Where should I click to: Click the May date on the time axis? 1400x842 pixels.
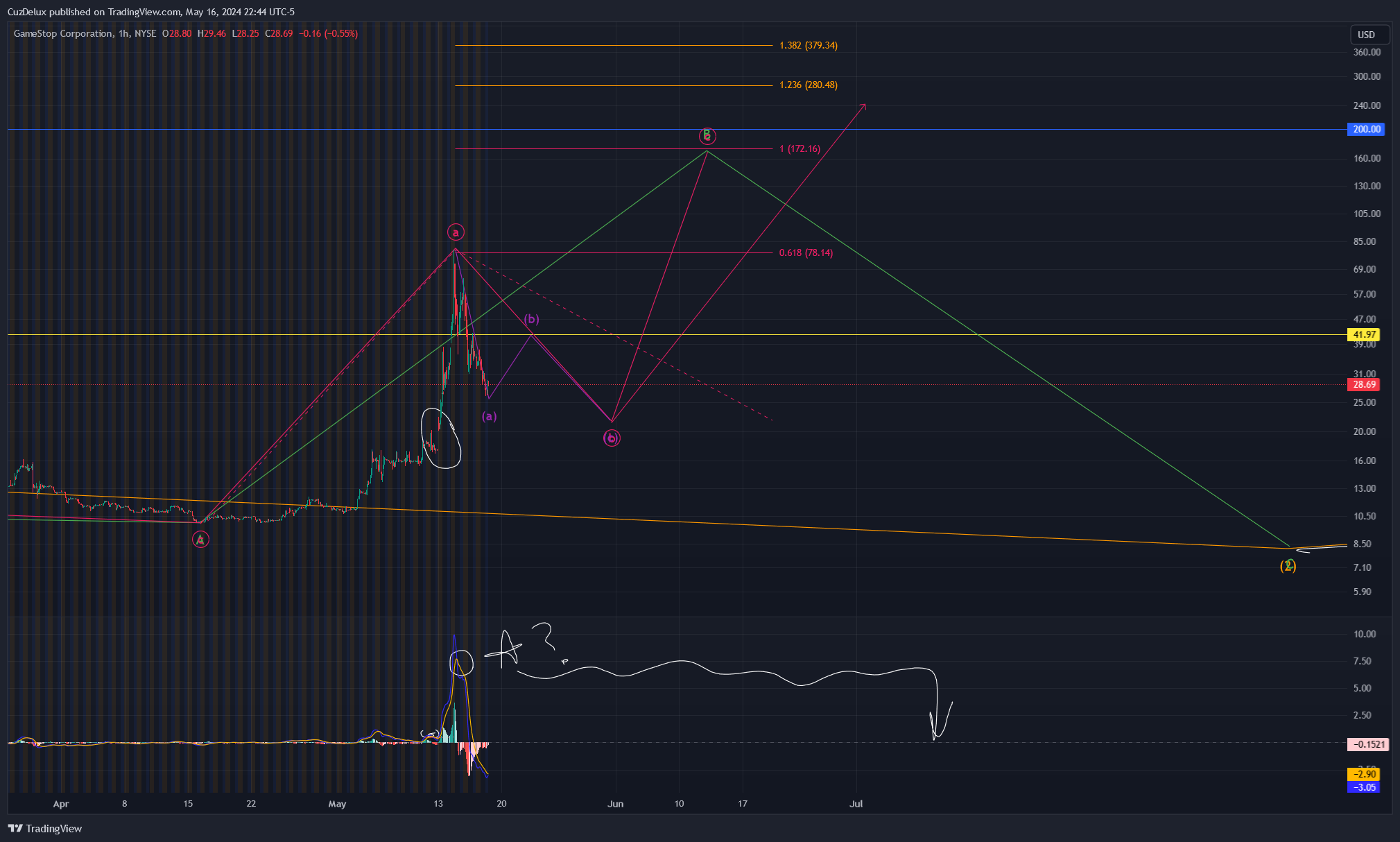click(337, 804)
